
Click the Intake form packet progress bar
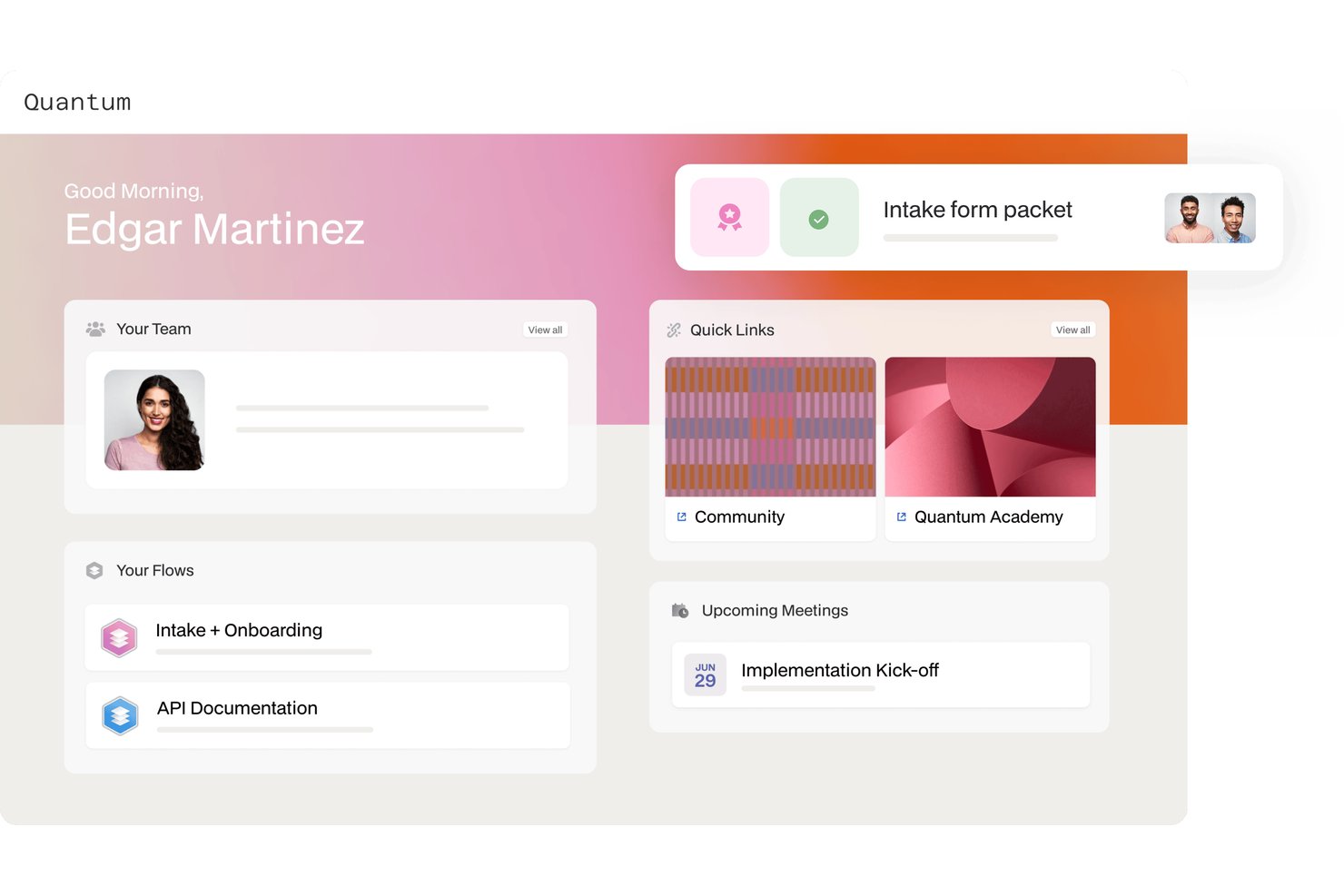click(x=971, y=238)
